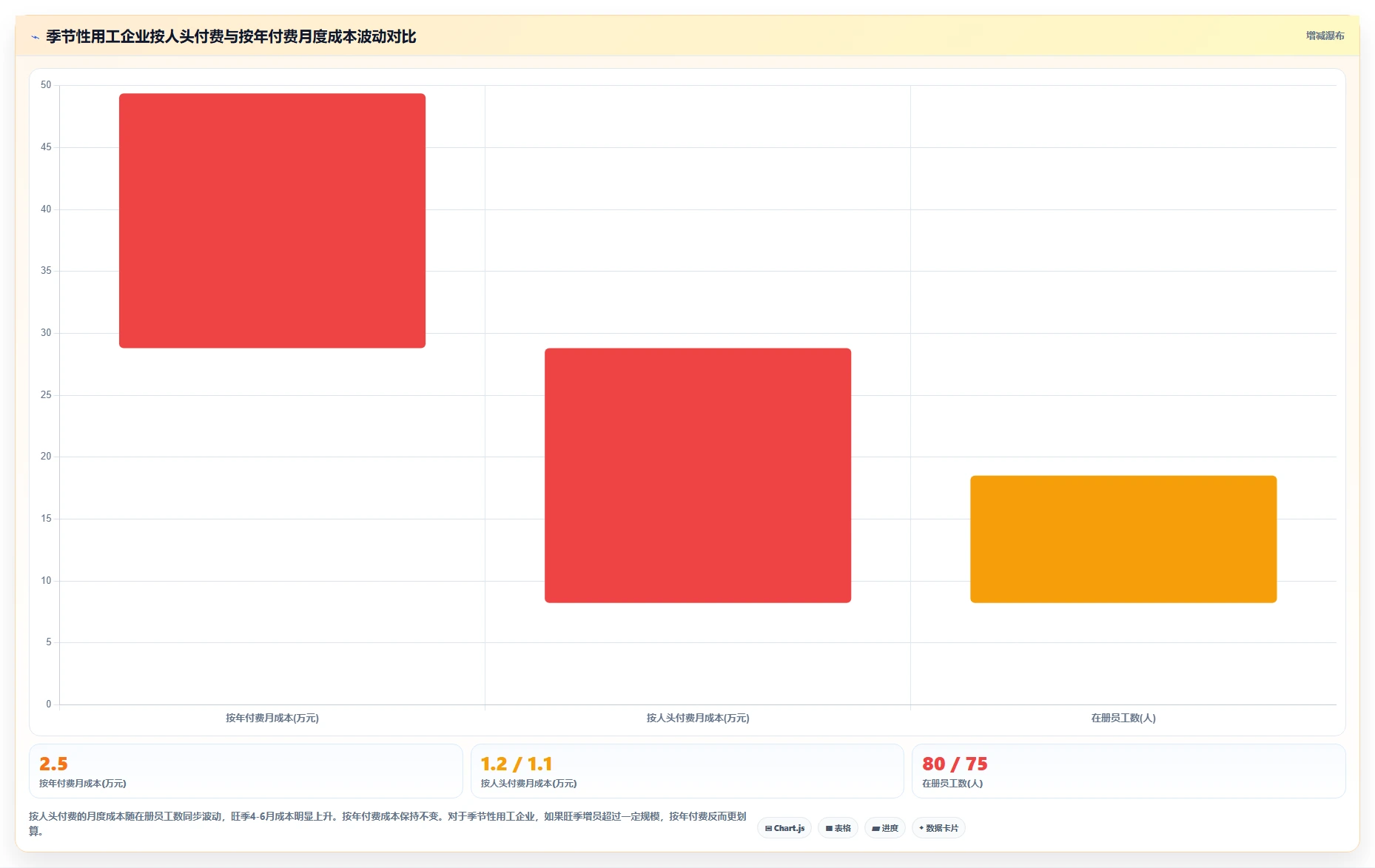Open the 80 / 75 在册员工数 data card

coord(1129,771)
